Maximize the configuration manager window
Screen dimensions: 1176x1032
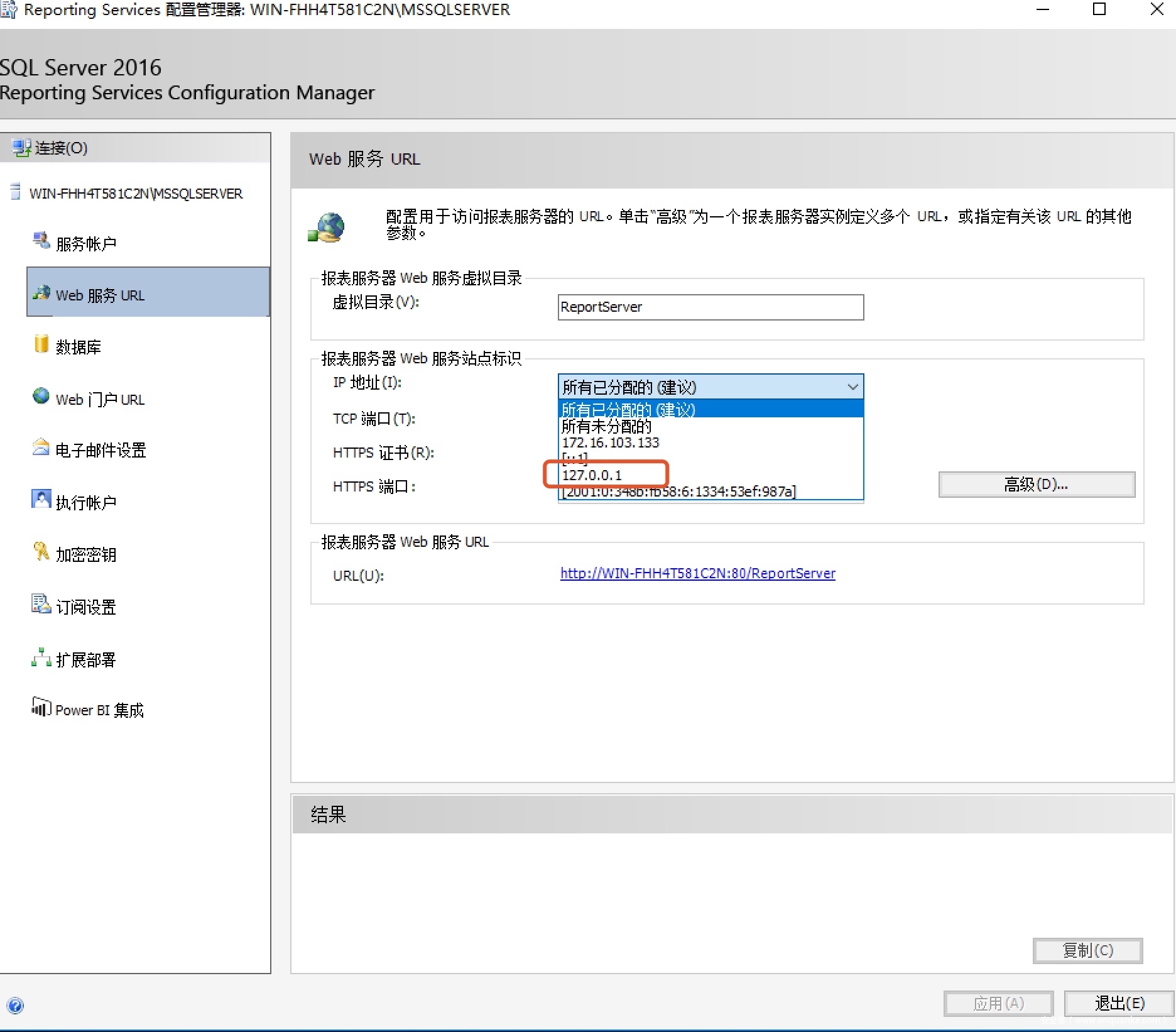[1099, 10]
